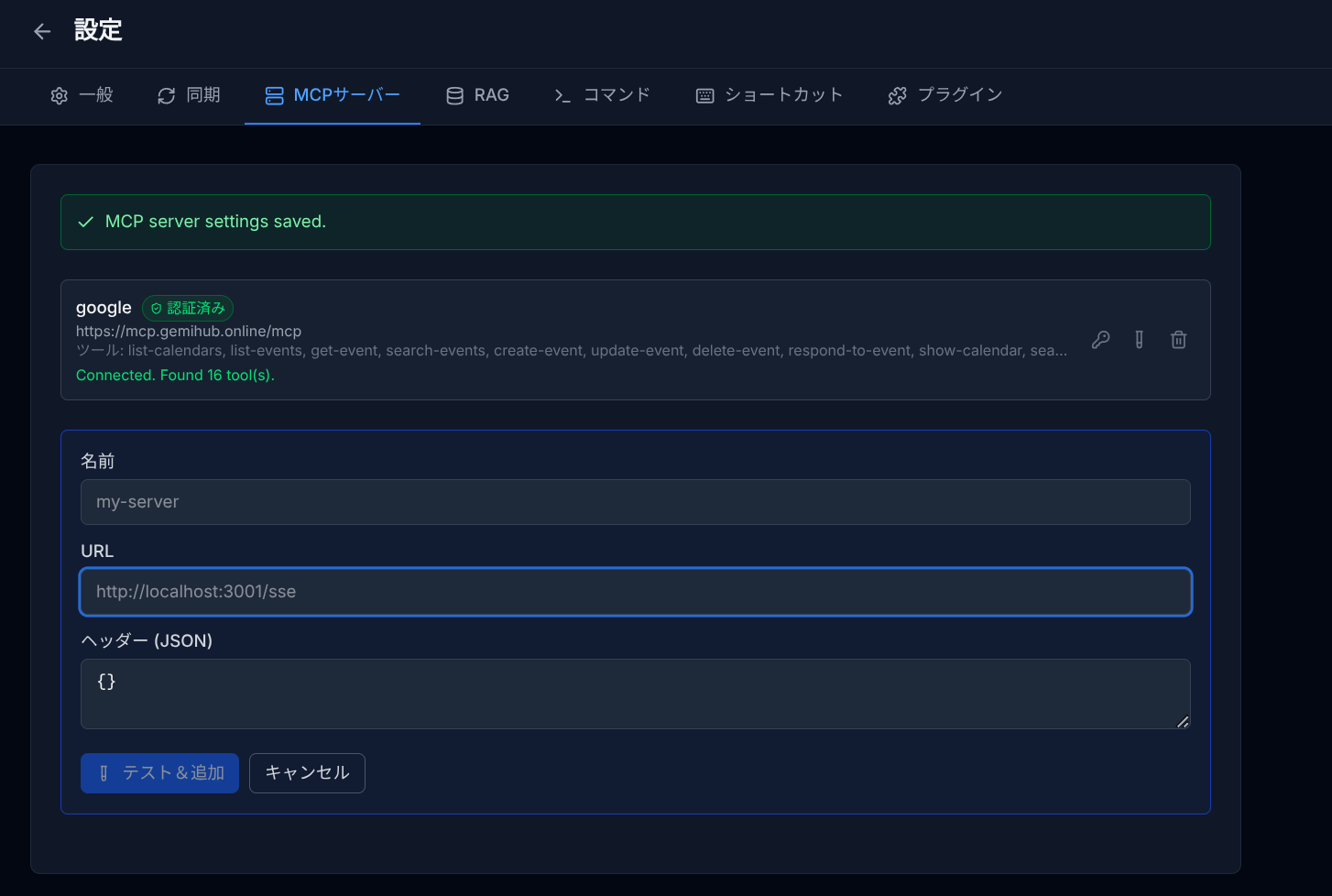Click the テスト＆追加 button
The height and width of the screenshot is (896, 1332).
pyautogui.click(x=159, y=773)
